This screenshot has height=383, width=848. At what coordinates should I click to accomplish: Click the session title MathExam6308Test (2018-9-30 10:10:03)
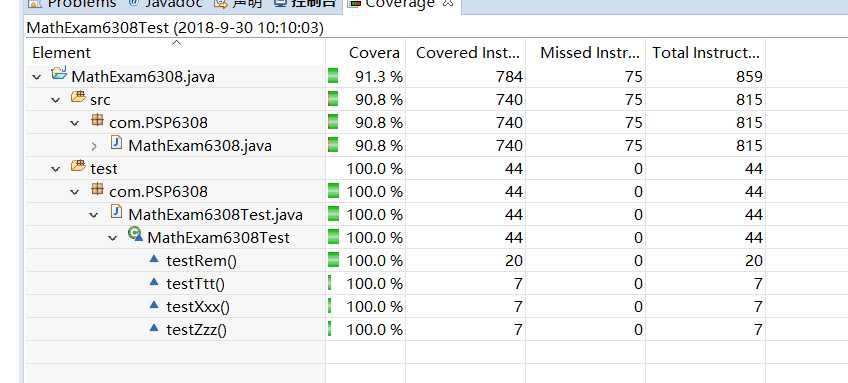coord(175,28)
